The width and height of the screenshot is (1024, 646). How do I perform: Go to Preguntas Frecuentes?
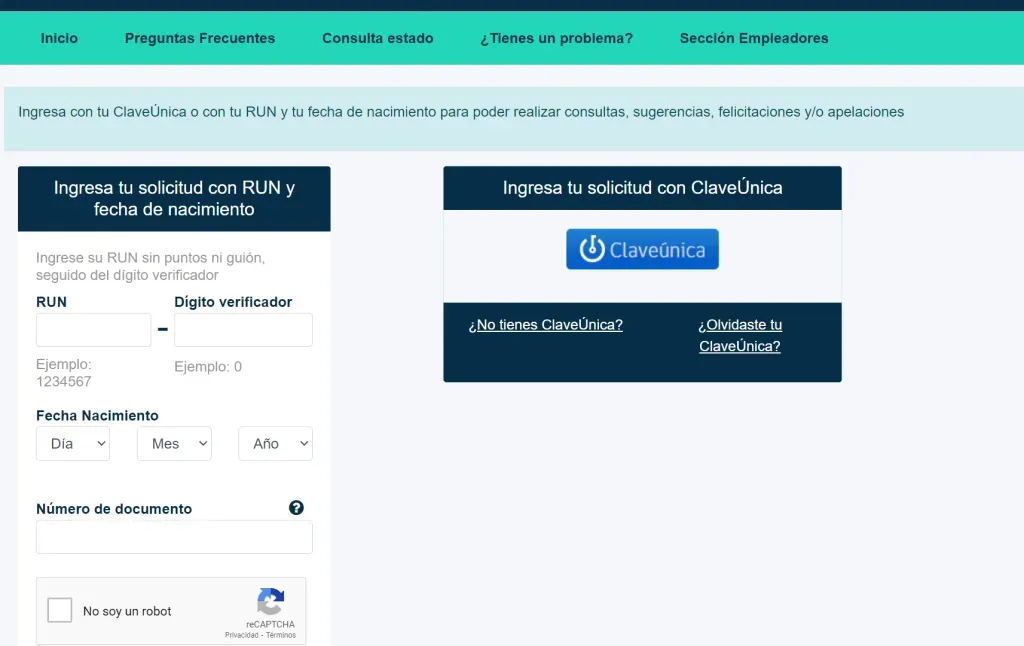pos(200,39)
